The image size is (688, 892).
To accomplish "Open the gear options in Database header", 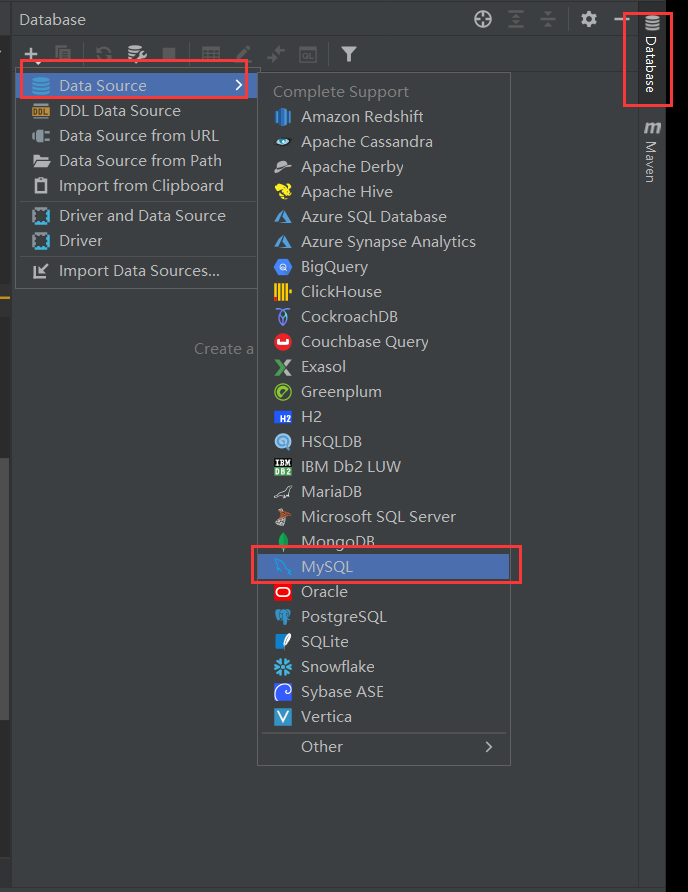I will (588, 19).
